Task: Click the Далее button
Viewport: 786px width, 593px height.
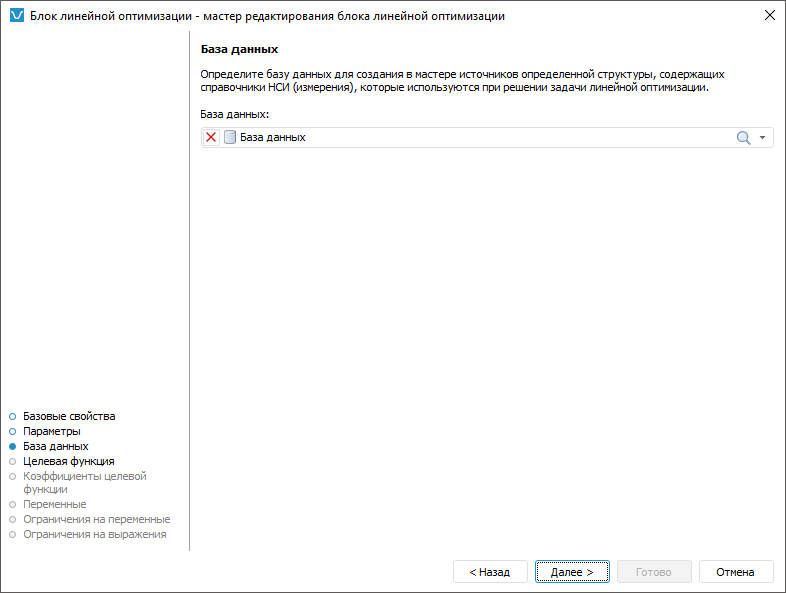Action: pos(571,572)
